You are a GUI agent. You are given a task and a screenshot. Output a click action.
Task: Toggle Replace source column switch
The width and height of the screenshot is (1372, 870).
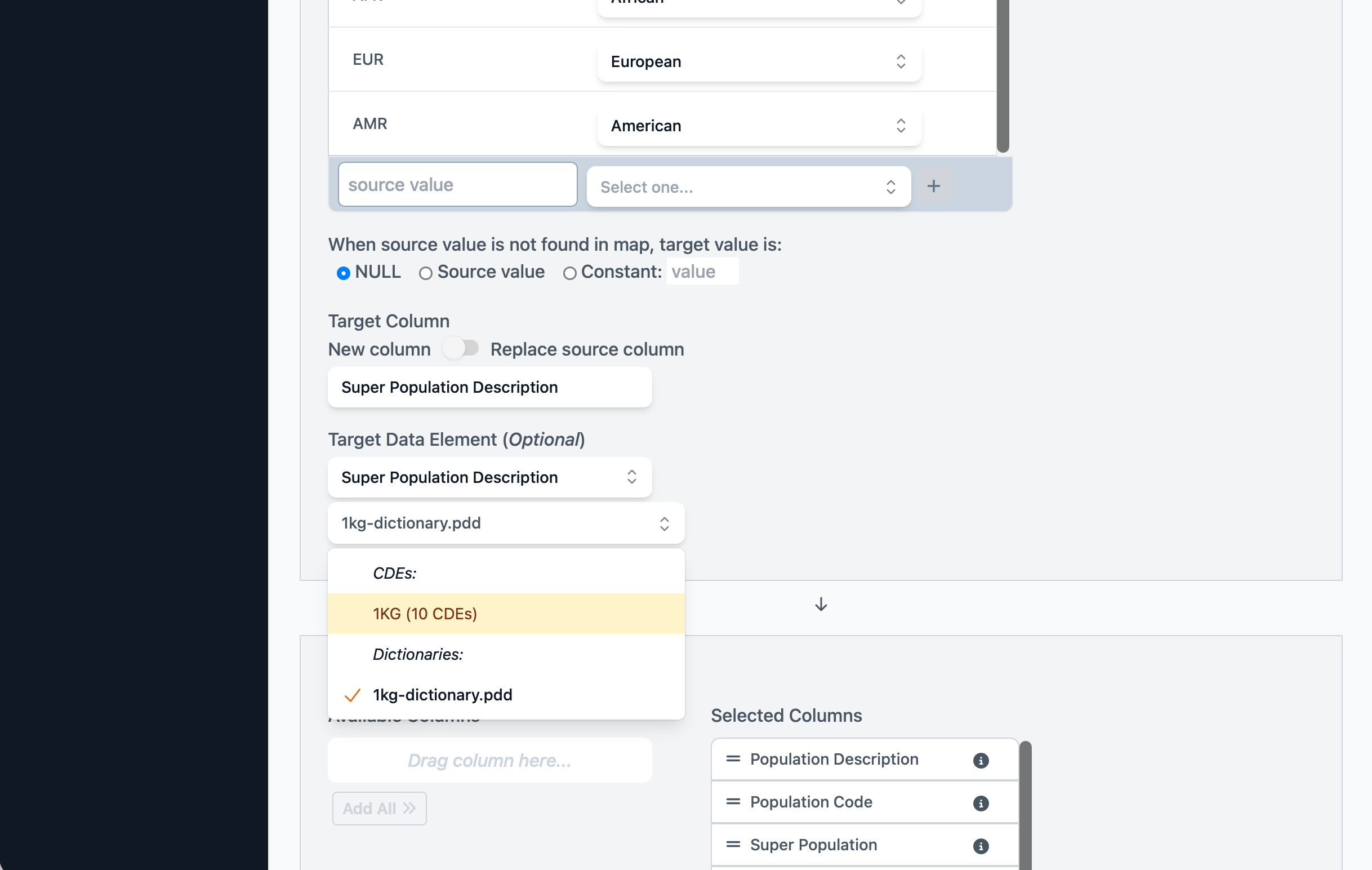point(461,348)
